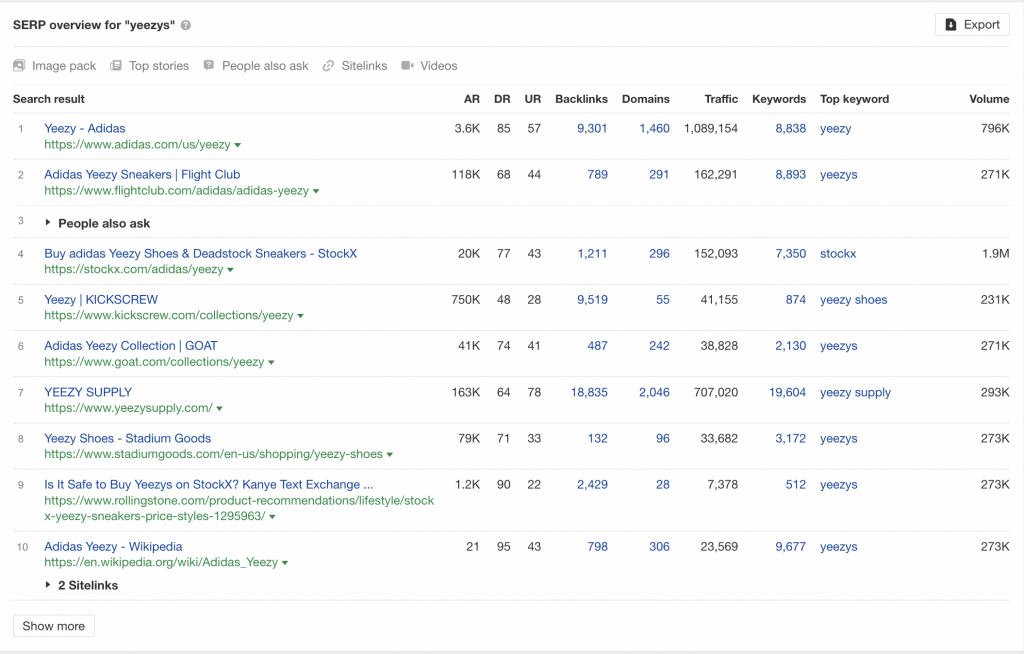Open URL dropdown for stadiumgoods.com result

tap(390, 455)
